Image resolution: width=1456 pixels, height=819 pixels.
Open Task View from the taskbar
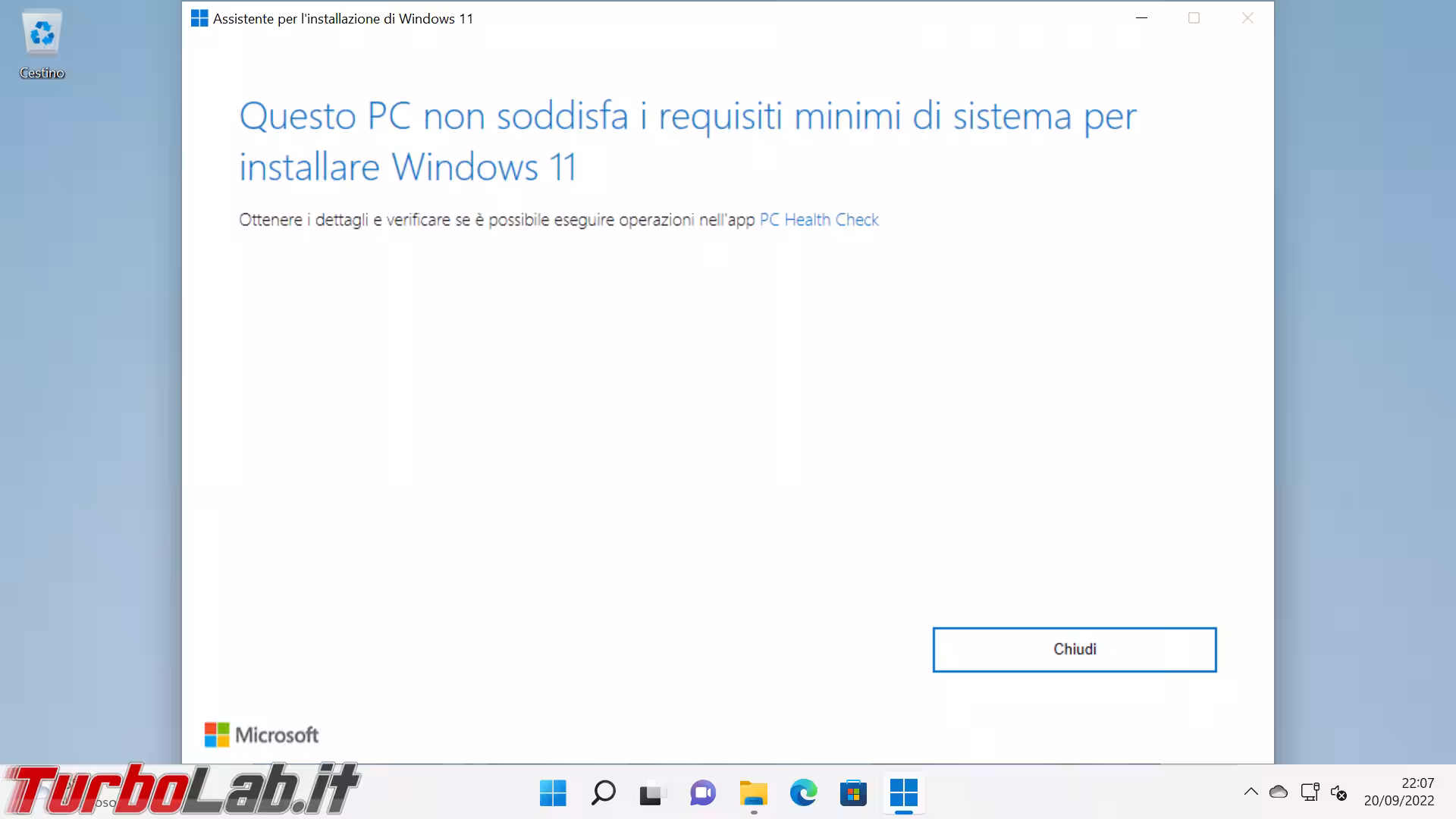coord(652,793)
